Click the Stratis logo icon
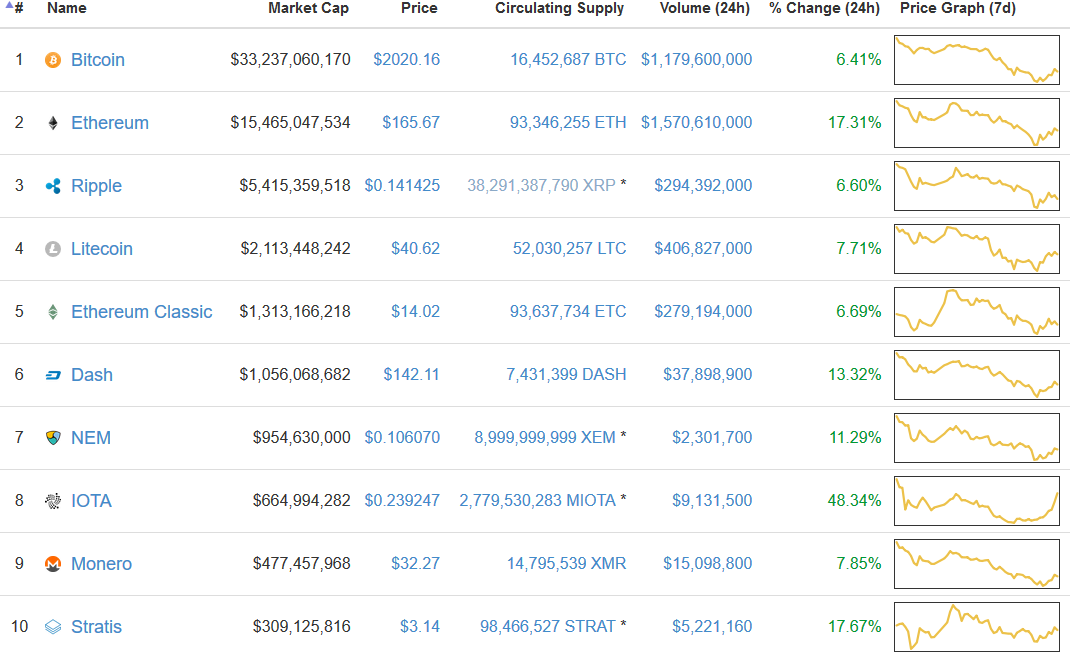Viewport: 1072px width, 656px height. [x=53, y=627]
